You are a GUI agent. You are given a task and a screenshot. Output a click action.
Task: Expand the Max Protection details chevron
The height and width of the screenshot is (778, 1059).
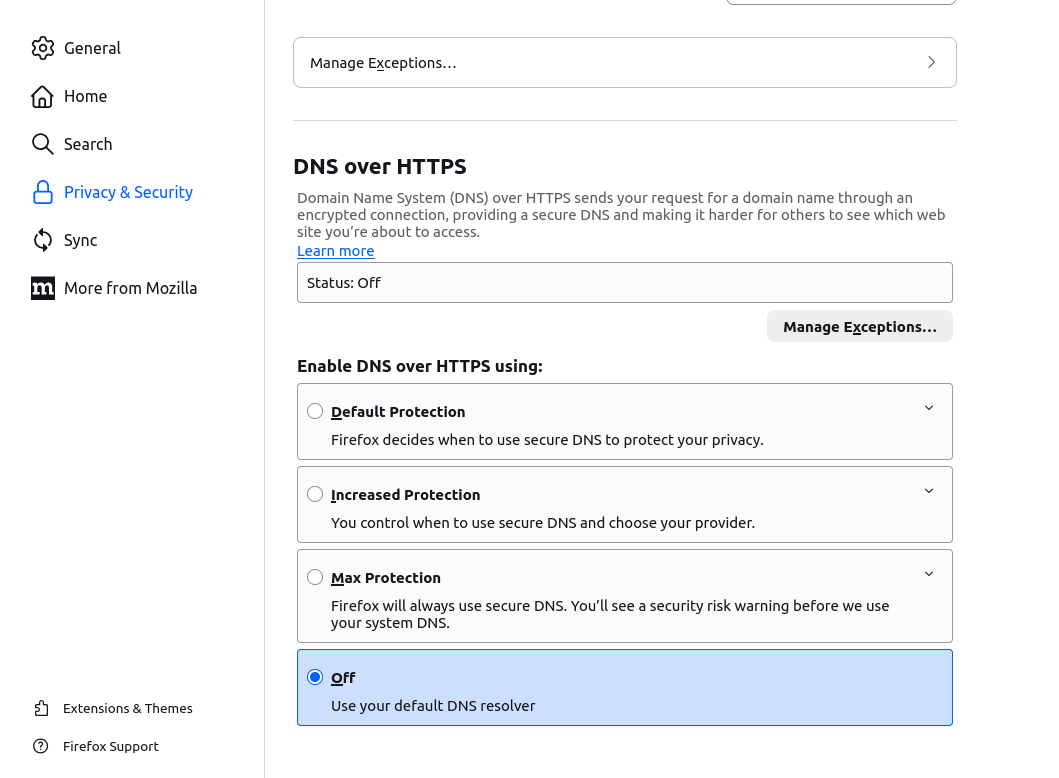929,574
